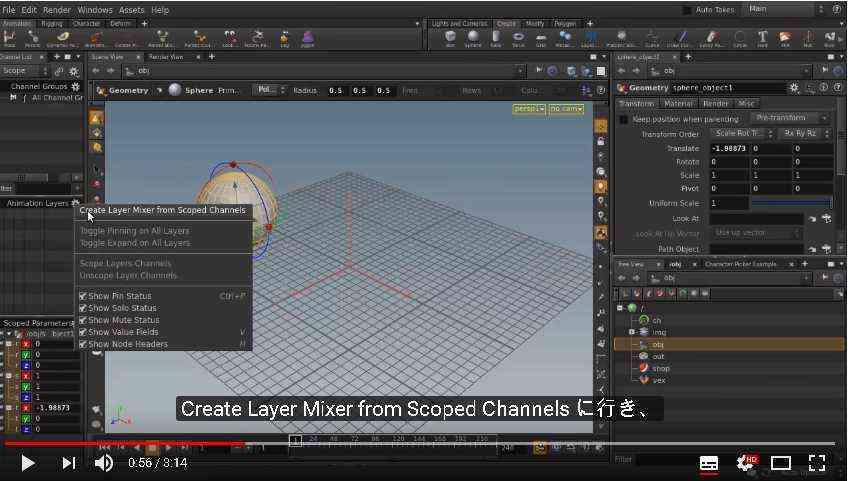Toggle the Auto Takes checkbox
The image size is (851, 481).
click(687, 10)
